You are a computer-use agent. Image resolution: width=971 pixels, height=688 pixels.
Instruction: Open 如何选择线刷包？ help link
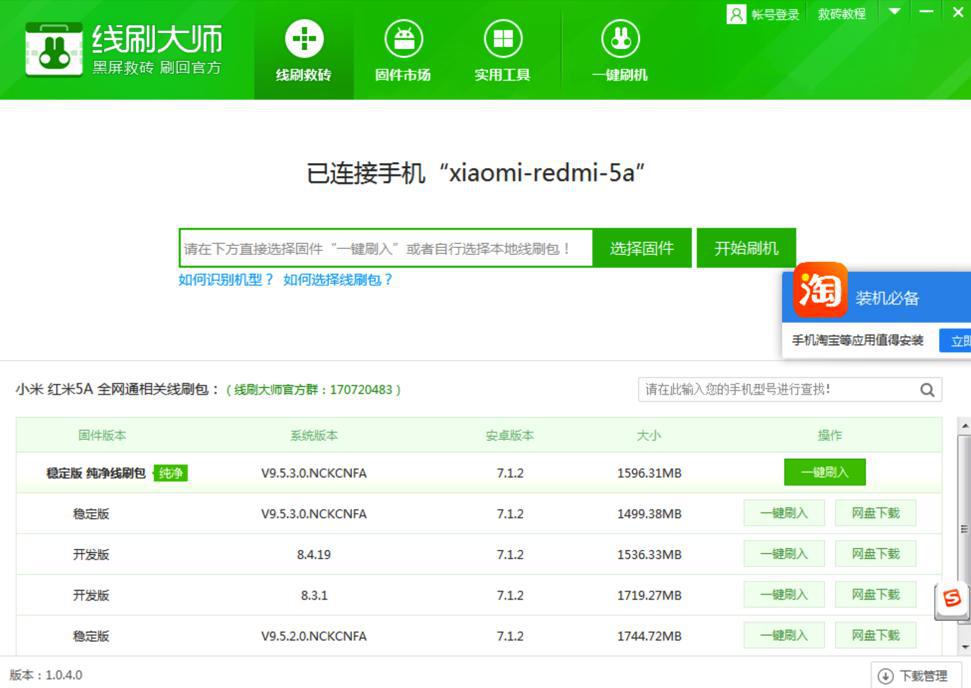(338, 280)
